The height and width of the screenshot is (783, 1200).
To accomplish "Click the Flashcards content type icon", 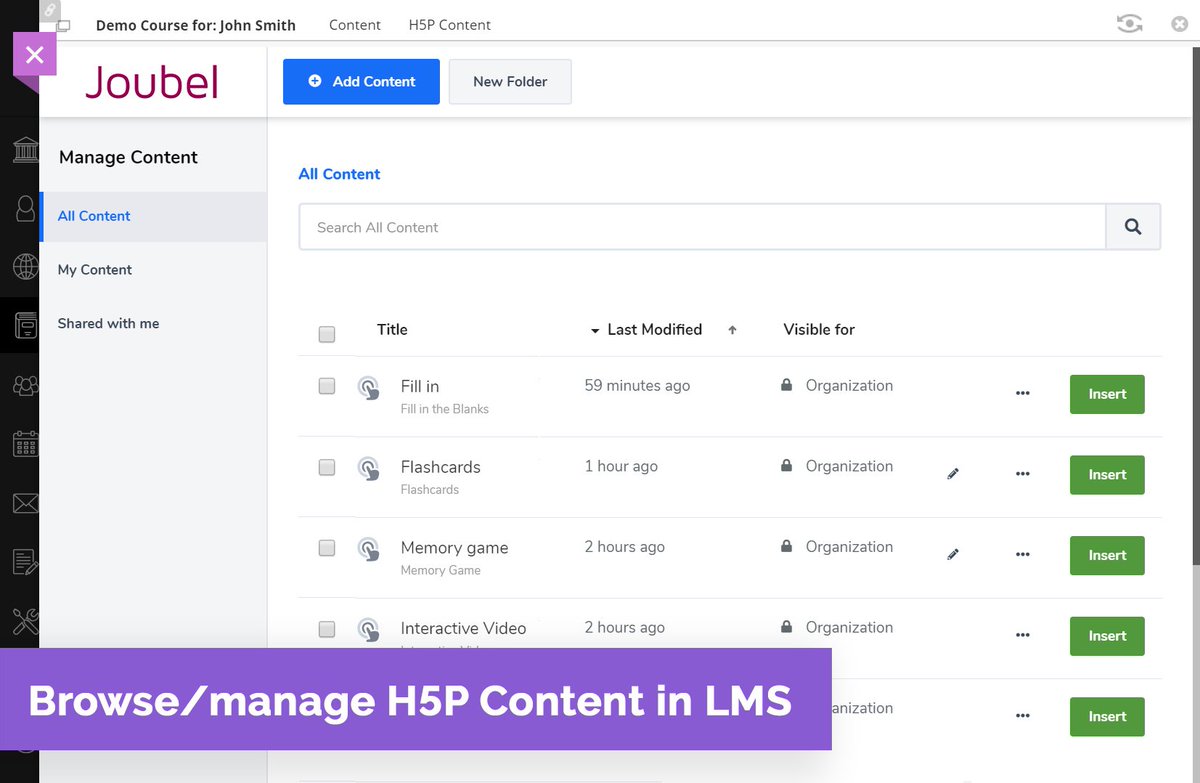I will click(x=369, y=469).
